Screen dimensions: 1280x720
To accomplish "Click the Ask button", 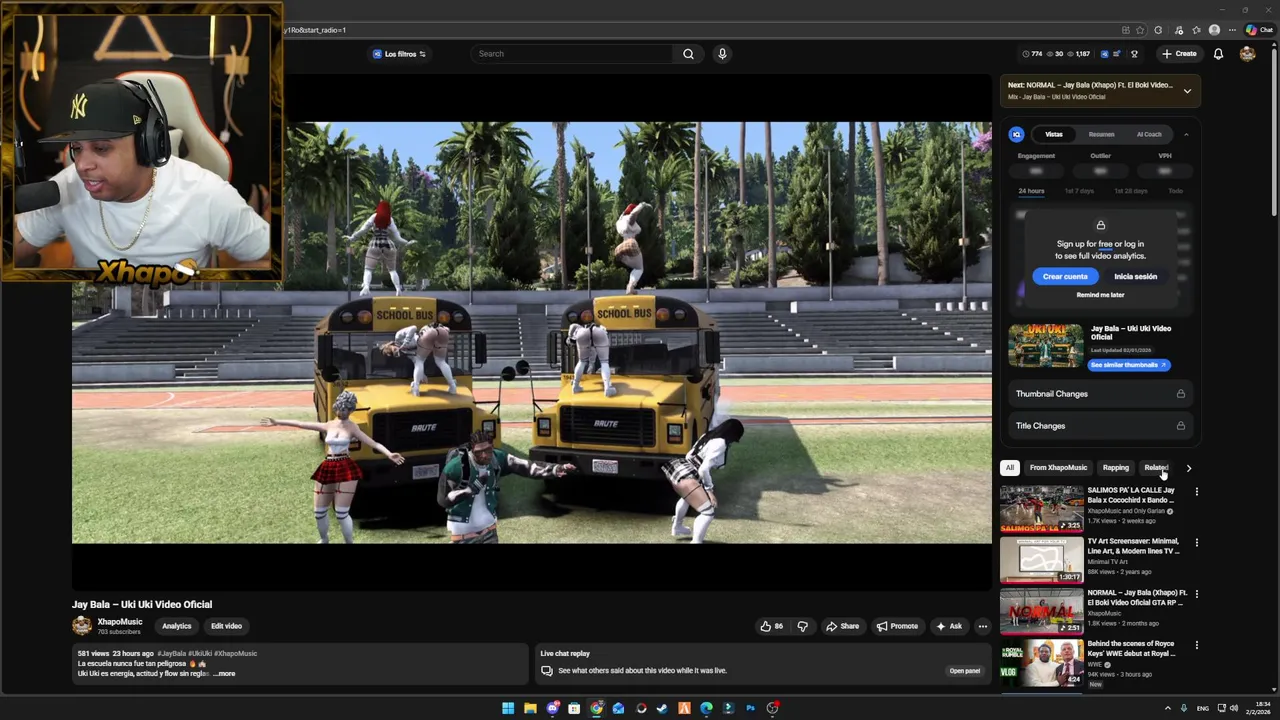I will [948, 626].
